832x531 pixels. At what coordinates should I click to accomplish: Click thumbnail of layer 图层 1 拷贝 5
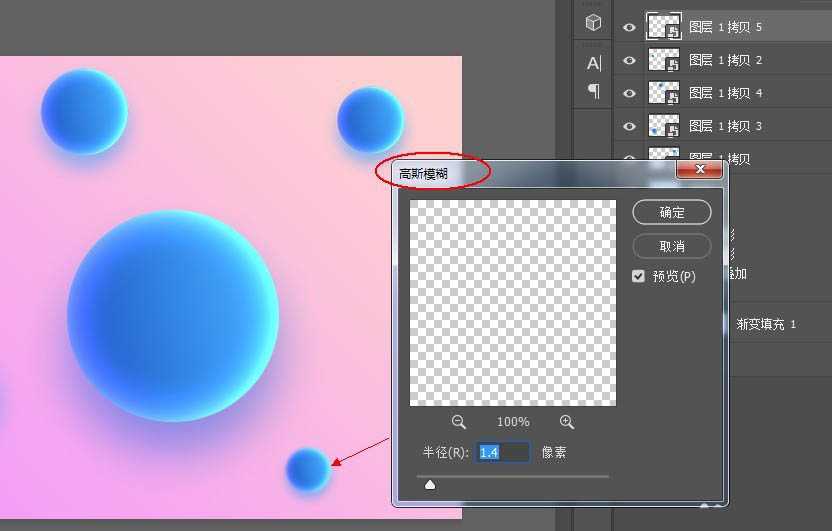point(664,27)
